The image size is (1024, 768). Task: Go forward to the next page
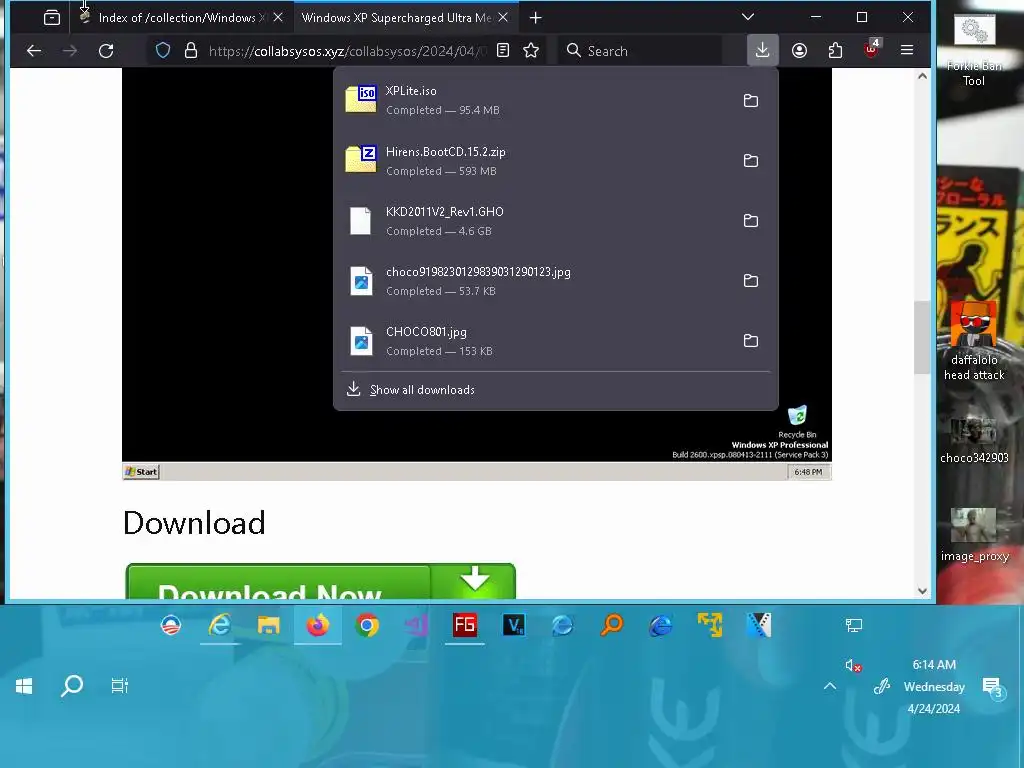point(70,50)
